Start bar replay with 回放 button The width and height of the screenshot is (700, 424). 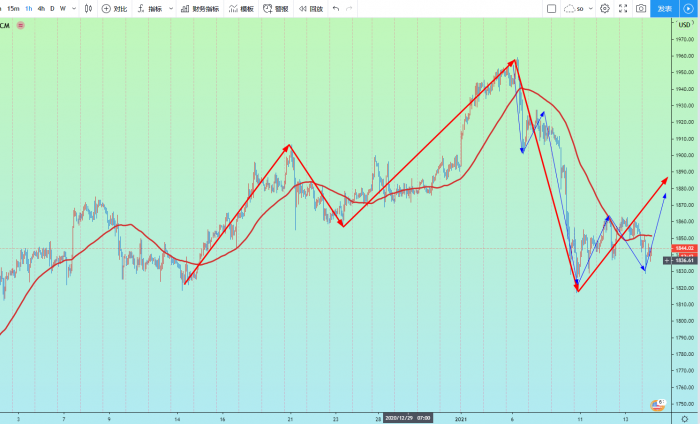coord(310,8)
